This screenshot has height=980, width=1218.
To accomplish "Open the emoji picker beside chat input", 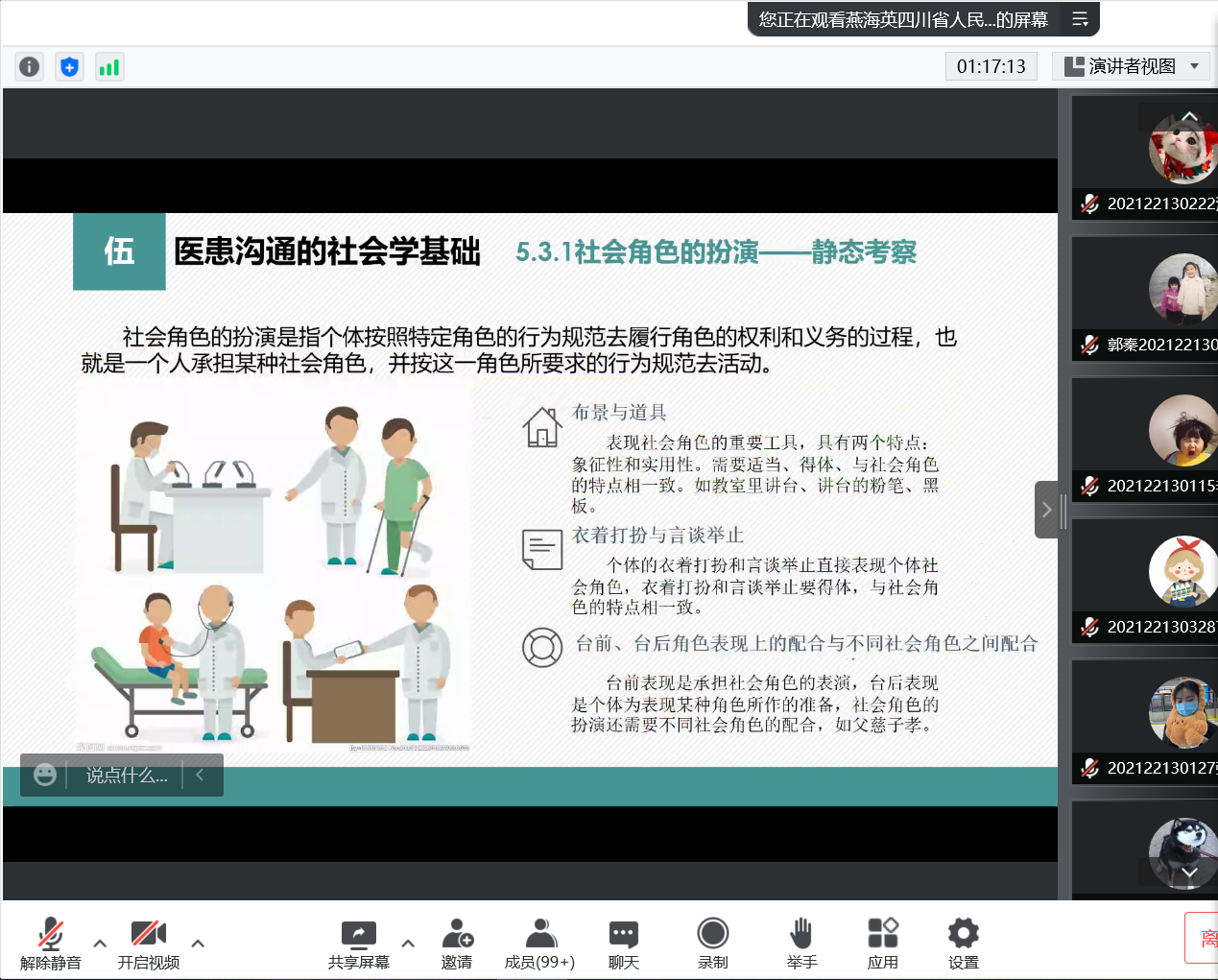I will pos(44,776).
